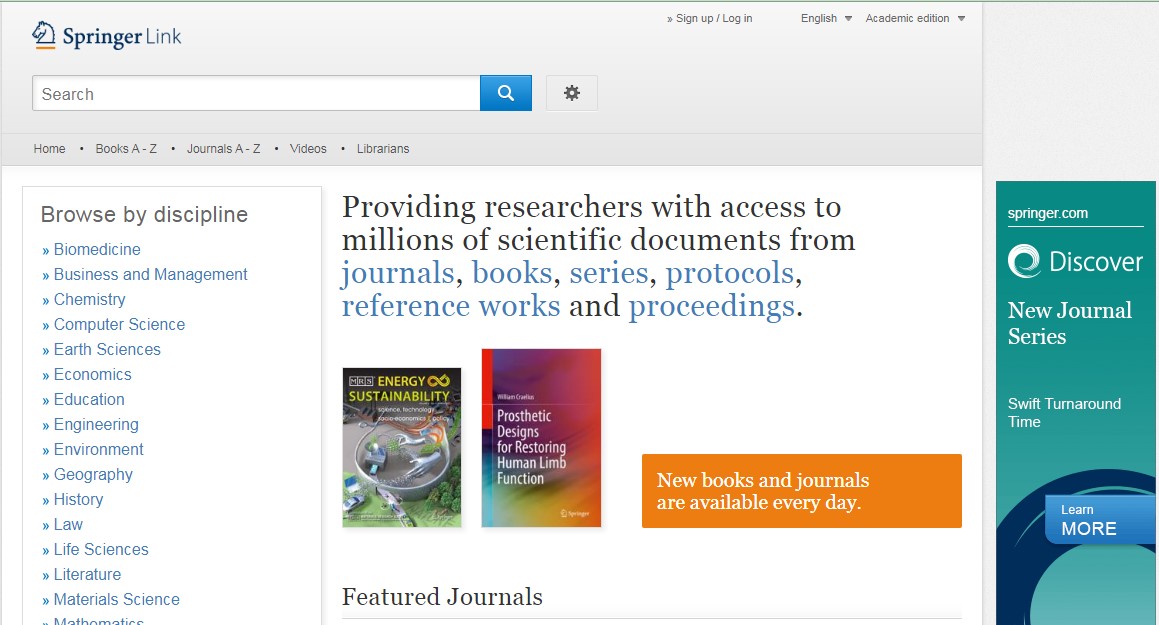1159x625 pixels.
Task: Browse the Law discipline
Action: coord(68,525)
